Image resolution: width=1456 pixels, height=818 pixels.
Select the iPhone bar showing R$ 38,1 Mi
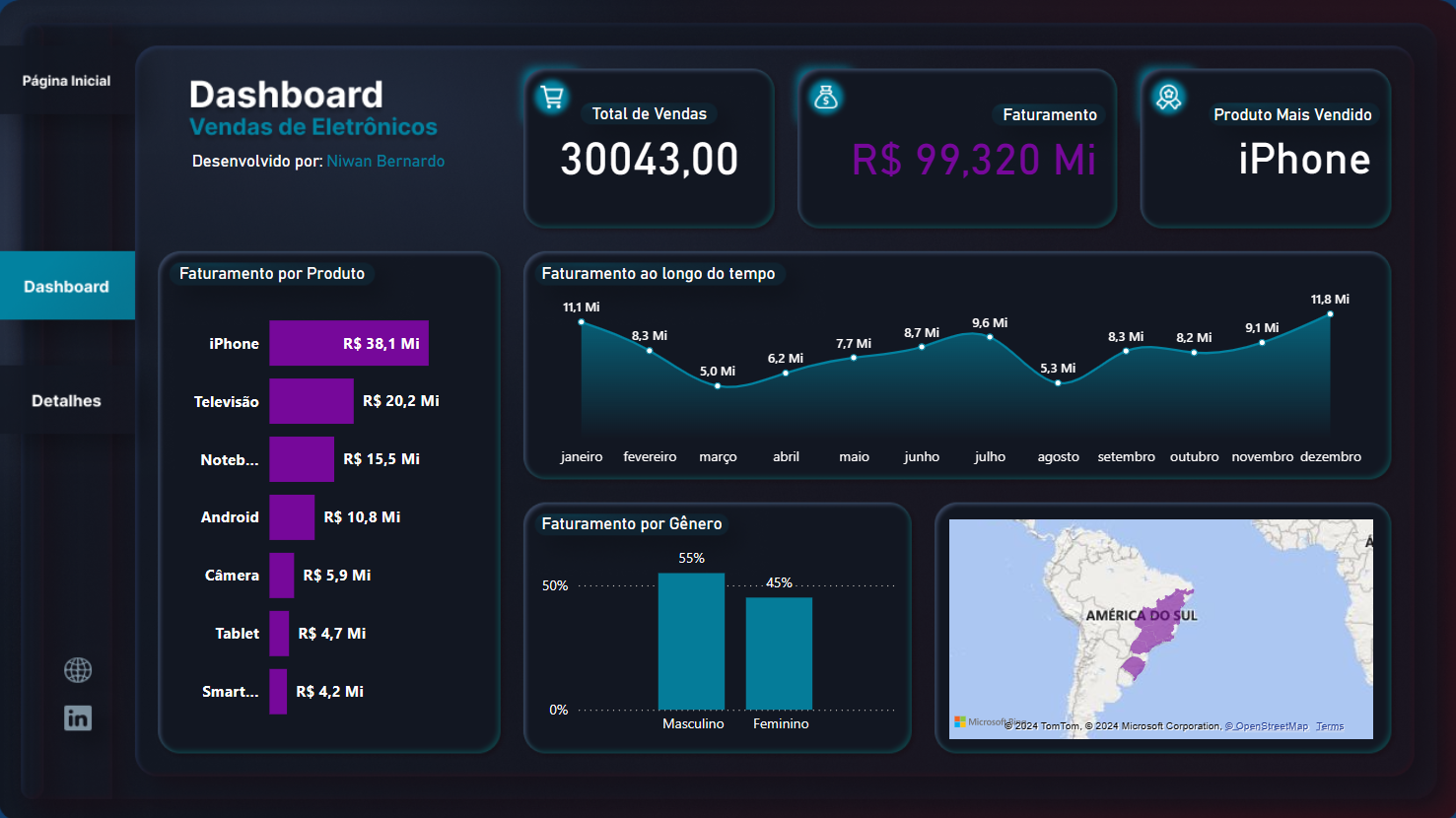point(349,343)
